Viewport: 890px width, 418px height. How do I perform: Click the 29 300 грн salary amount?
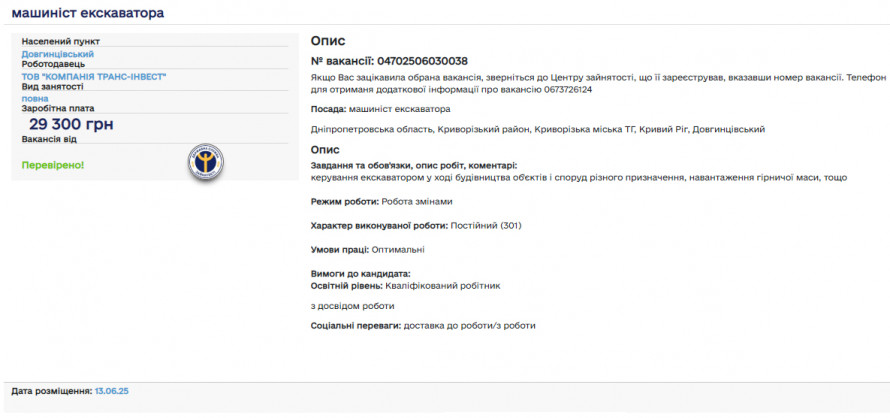pos(71,124)
